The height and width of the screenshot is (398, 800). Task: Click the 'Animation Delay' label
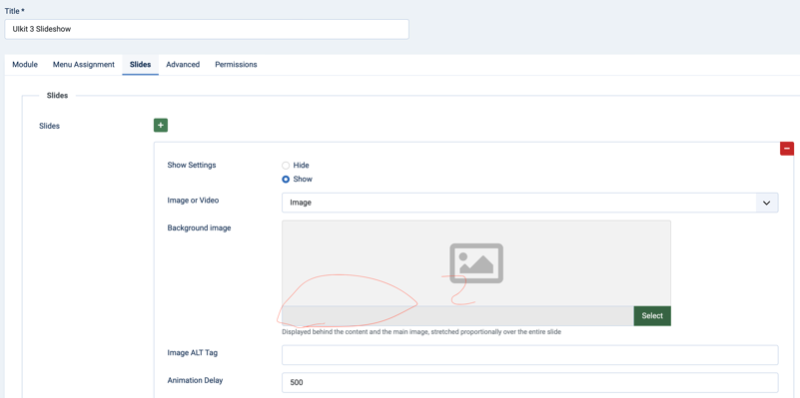[x=195, y=380]
